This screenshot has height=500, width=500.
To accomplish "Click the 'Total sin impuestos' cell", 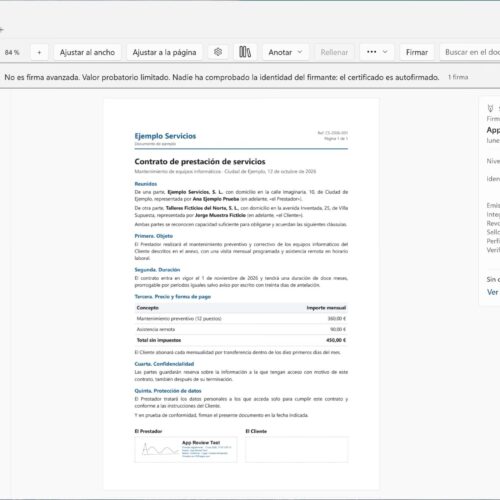I will tap(159, 340).
